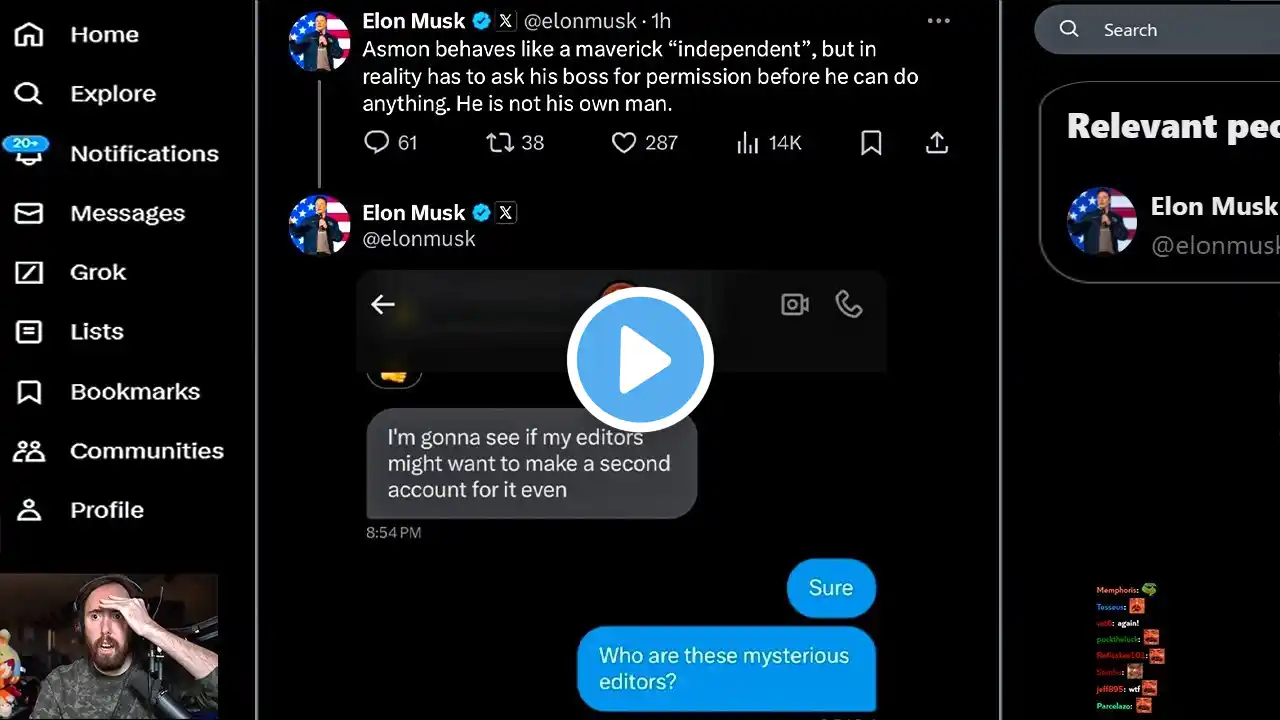This screenshot has width=1280, height=720.
Task: Open the three-dot more options menu
Action: (938, 21)
